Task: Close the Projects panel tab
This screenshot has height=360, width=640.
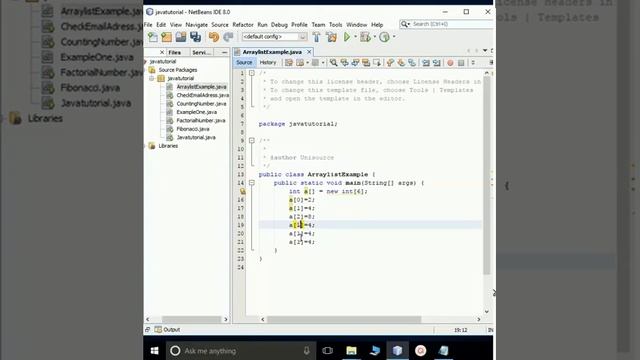Action: coord(162,52)
